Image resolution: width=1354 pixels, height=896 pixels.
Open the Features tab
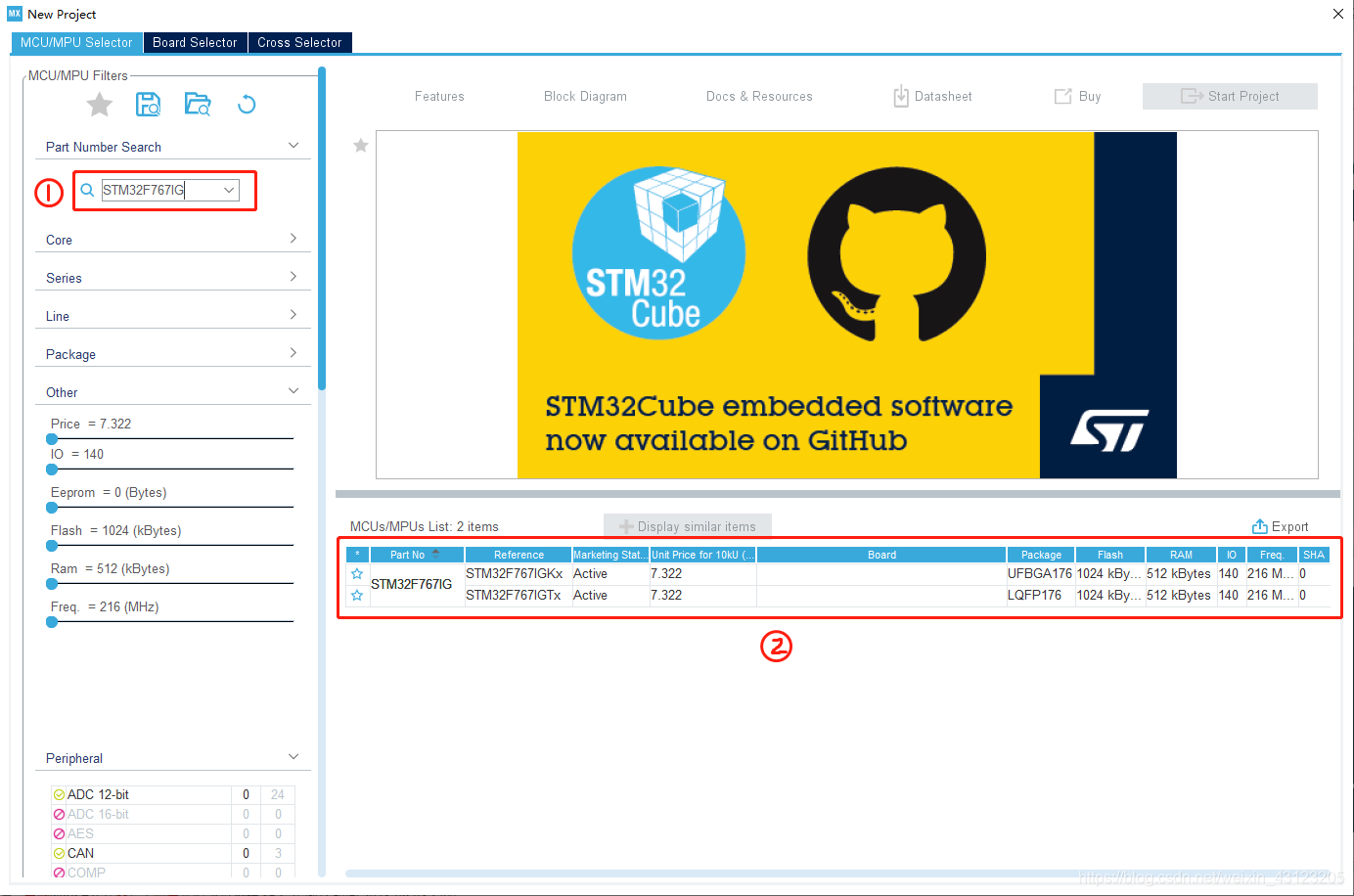coord(439,96)
